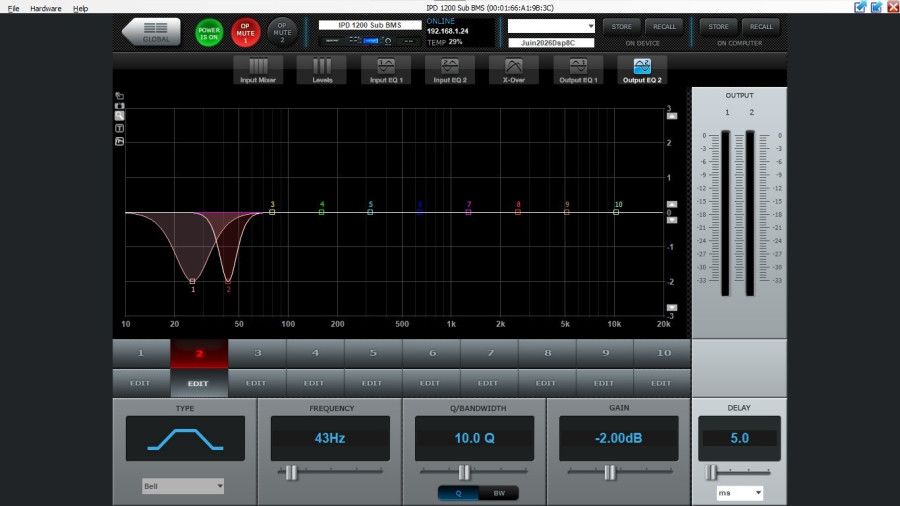Screen dimensions: 900x506
Task: Select EQ band 3 tab
Action: [257, 353]
